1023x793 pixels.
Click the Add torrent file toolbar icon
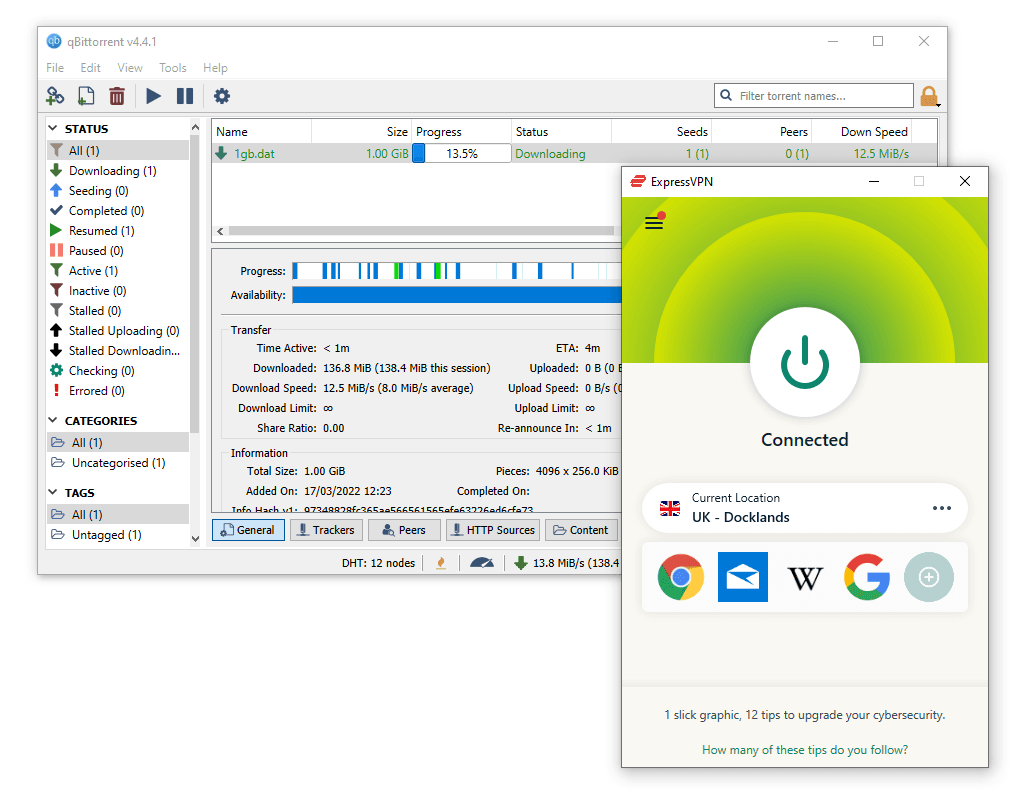click(85, 96)
